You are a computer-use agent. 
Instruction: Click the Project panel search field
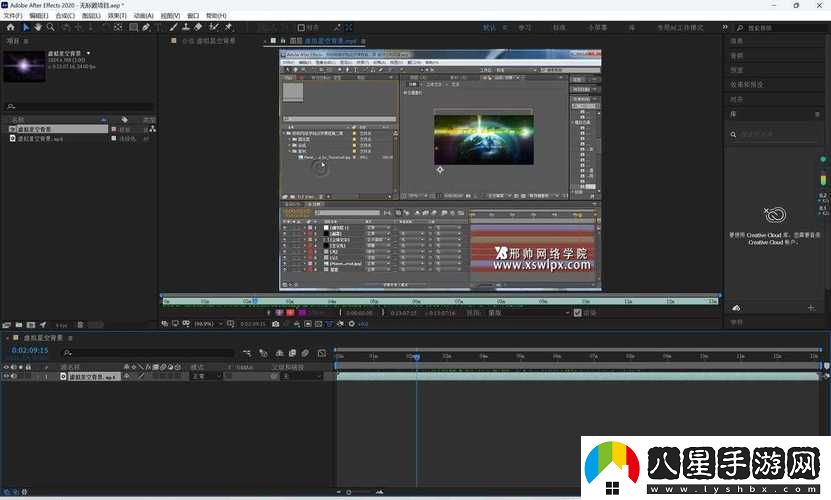pyautogui.click(x=78, y=106)
